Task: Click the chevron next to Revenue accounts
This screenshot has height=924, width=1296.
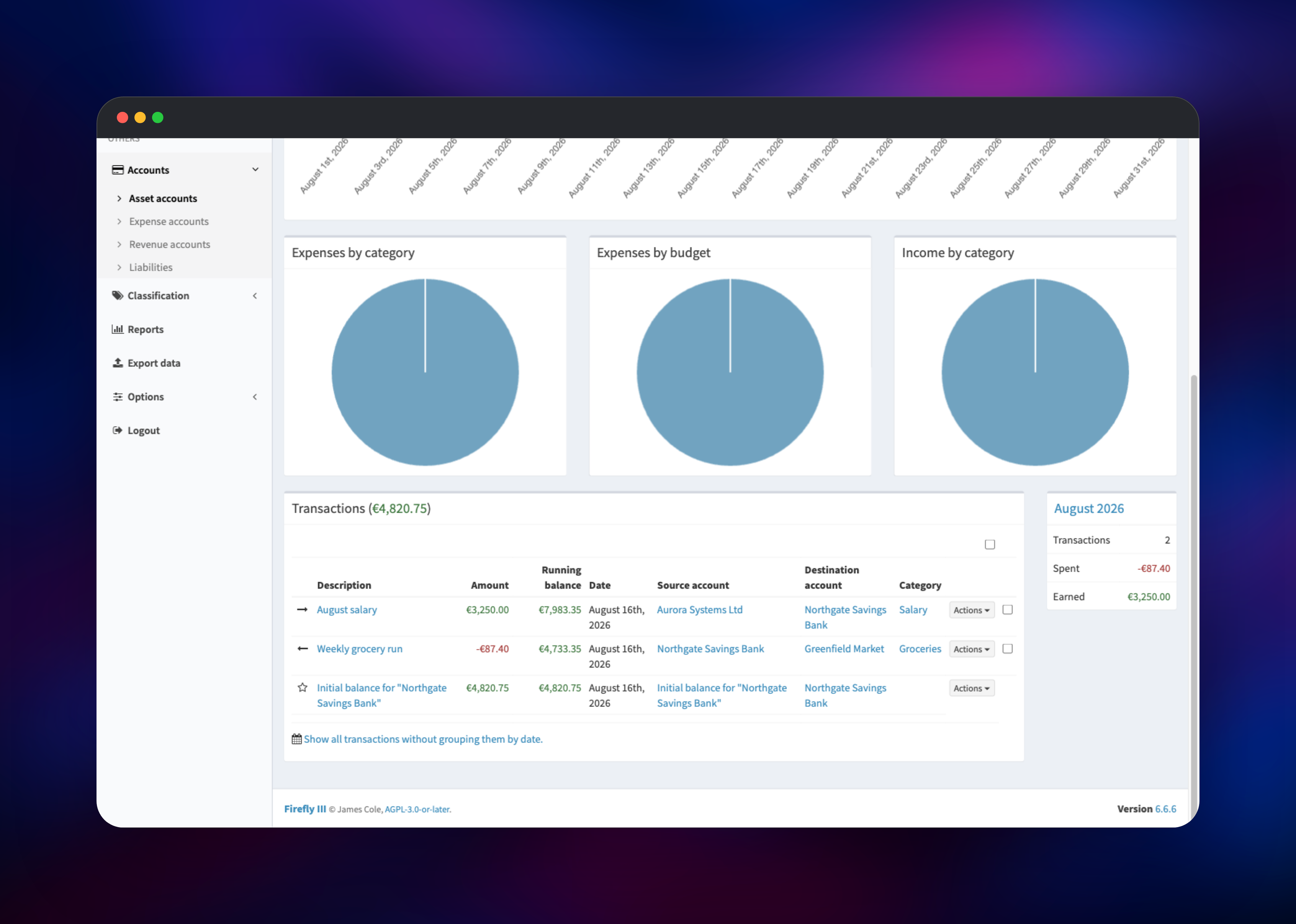Action: pos(119,245)
